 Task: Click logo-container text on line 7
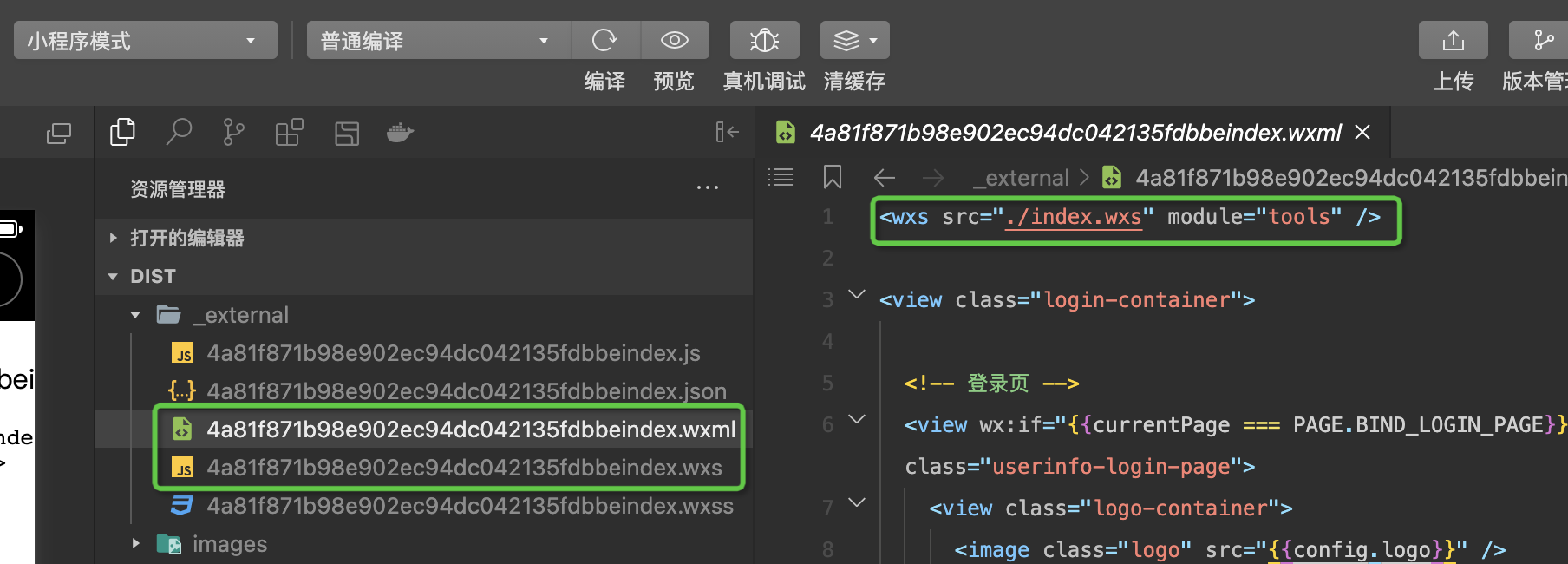[1180, 508]
